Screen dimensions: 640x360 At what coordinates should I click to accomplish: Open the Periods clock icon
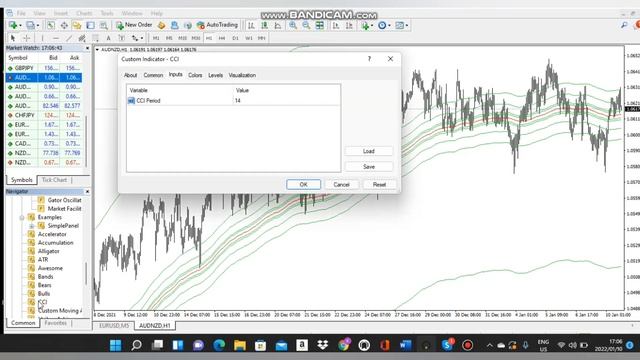click(x=382, y=25)
